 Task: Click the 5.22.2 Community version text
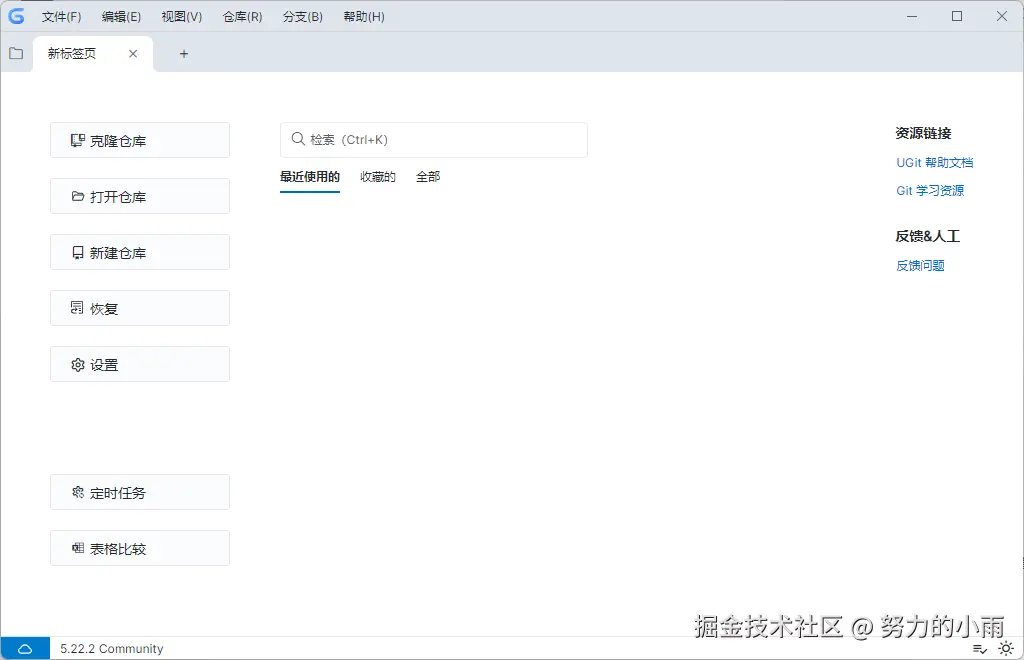click(x=112, y=649)
